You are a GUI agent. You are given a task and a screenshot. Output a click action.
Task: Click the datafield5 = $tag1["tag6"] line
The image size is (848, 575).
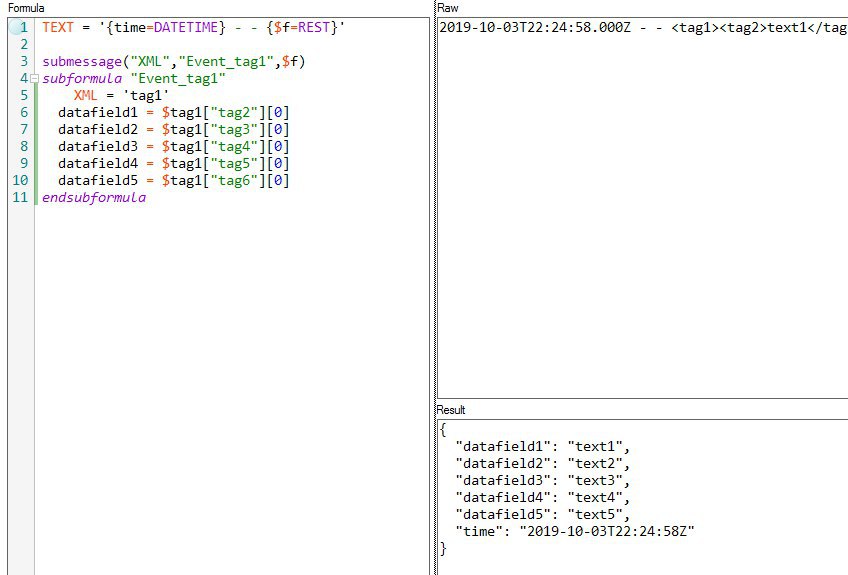click(x=174, y=180)
